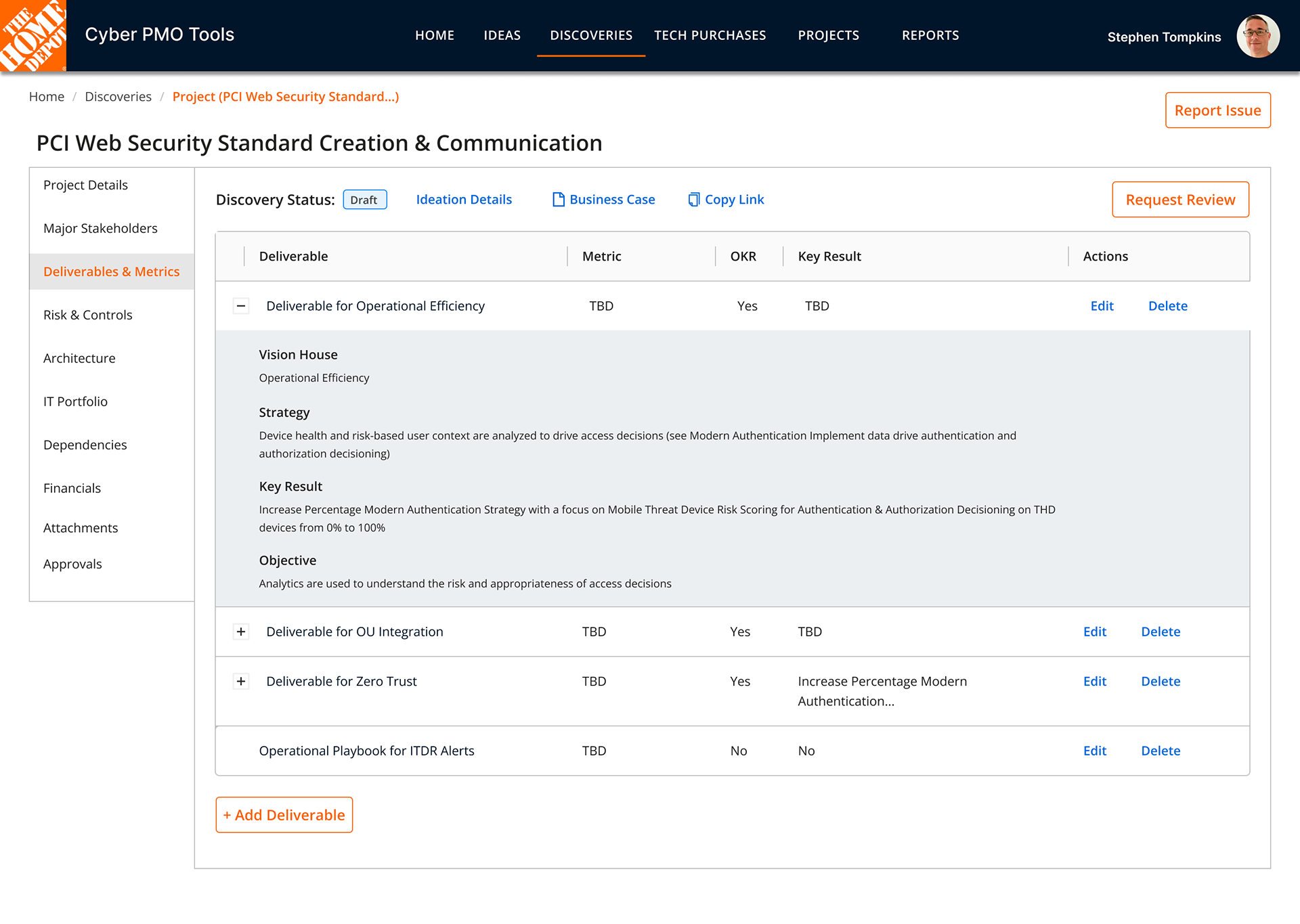Click the Copy Link clipboard icon
This screenshot has height=924, width=1300.
click(693, 200)
